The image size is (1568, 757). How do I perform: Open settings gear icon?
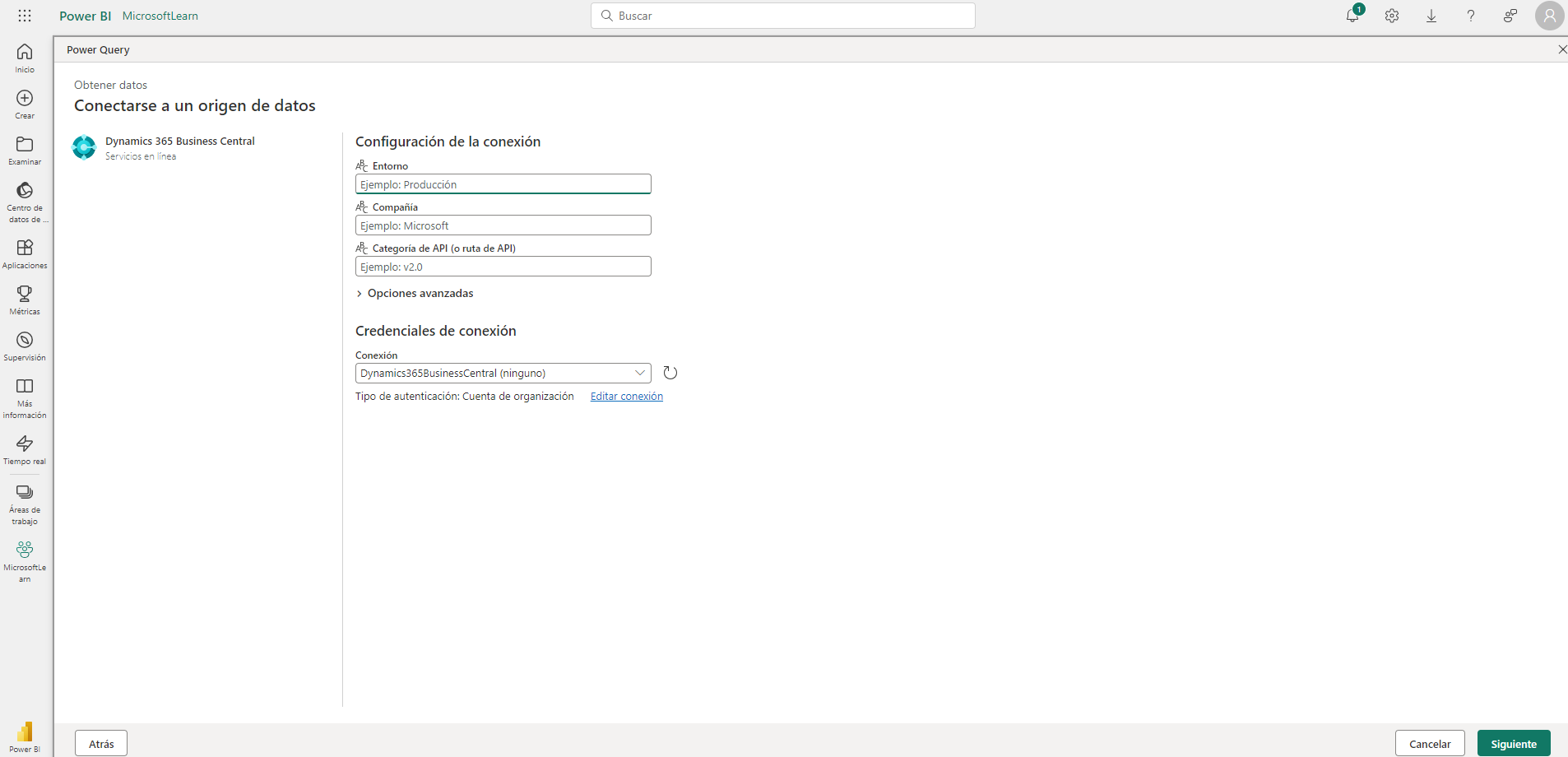pyautogui.click(x=1392, y=16)
